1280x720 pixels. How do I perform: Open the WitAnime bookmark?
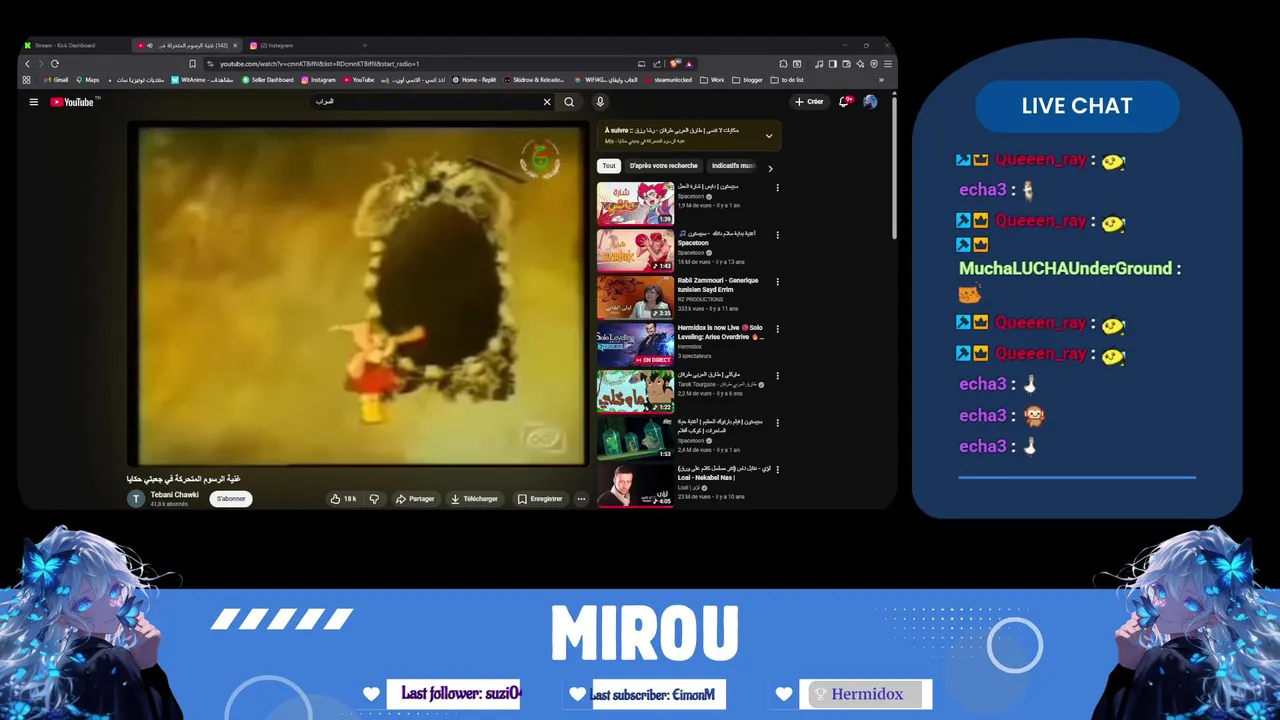coord(203,80)
